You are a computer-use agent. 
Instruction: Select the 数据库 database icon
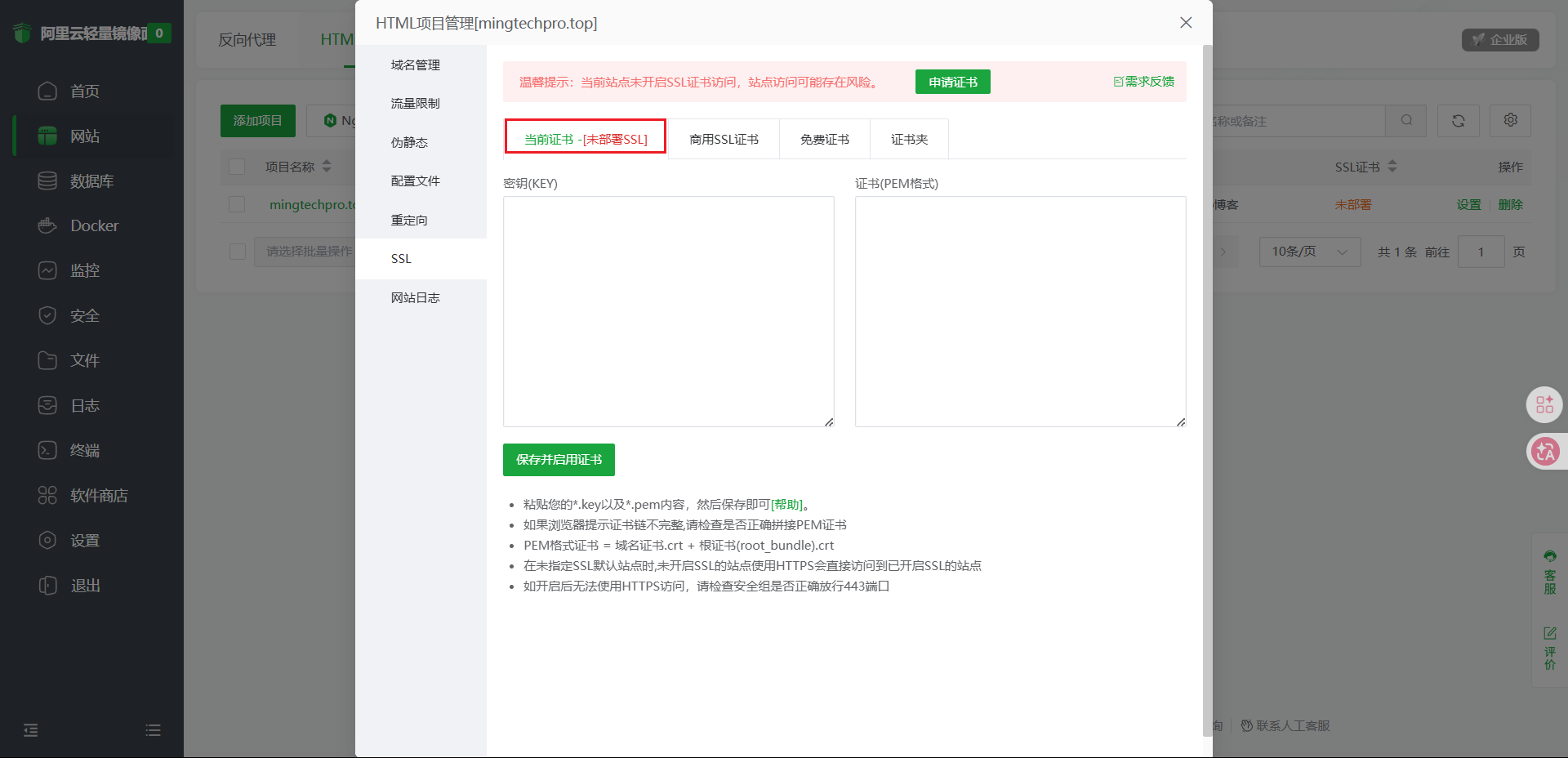click(47, 181)
